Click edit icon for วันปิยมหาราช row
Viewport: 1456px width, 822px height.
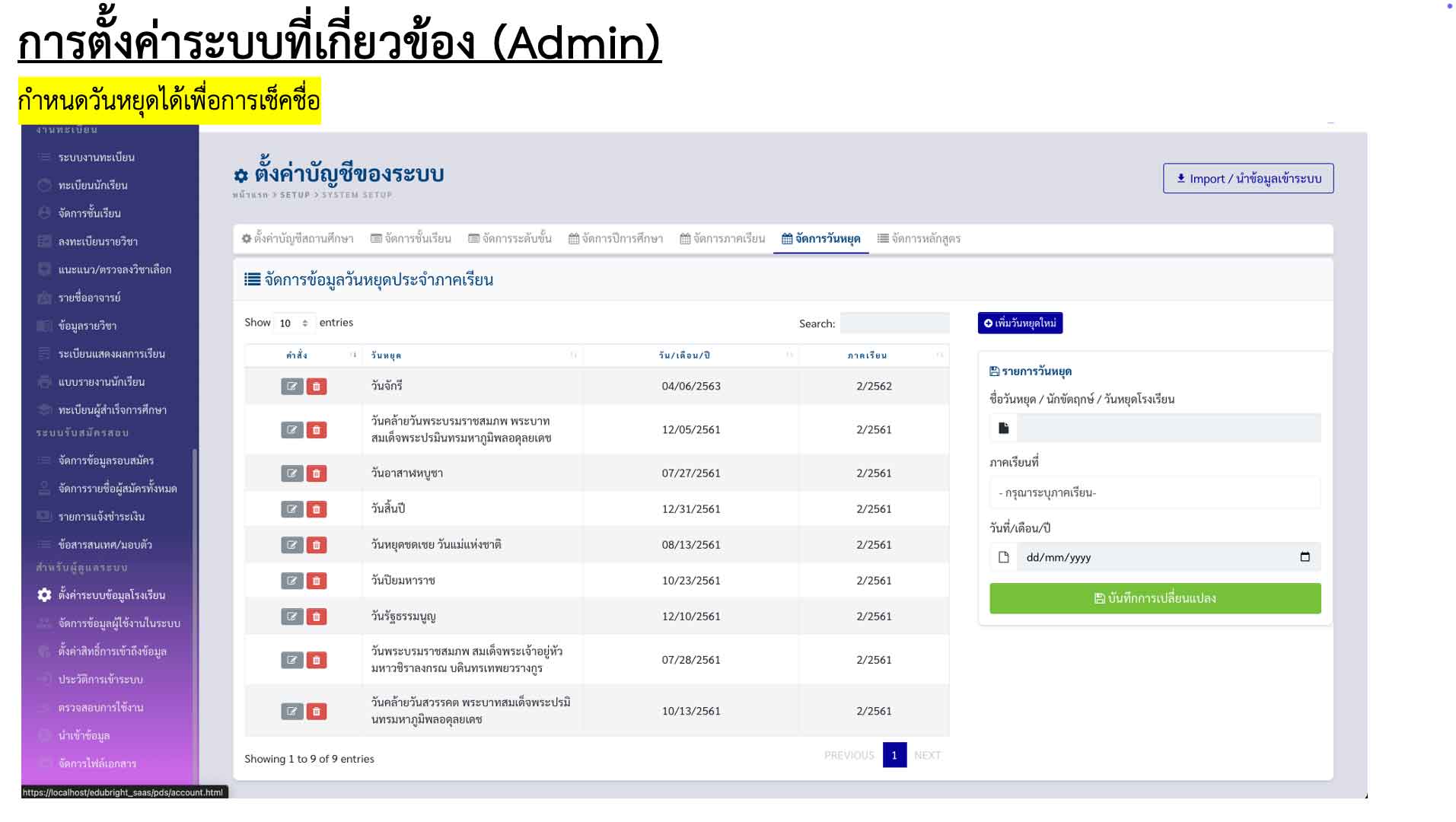coord(292,581)
